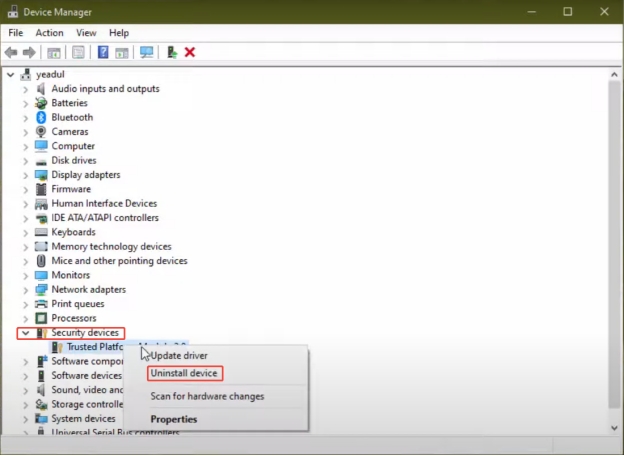Click the Forward arrow in the toolbar
The image size is (624, 456).
pos(29,53)
